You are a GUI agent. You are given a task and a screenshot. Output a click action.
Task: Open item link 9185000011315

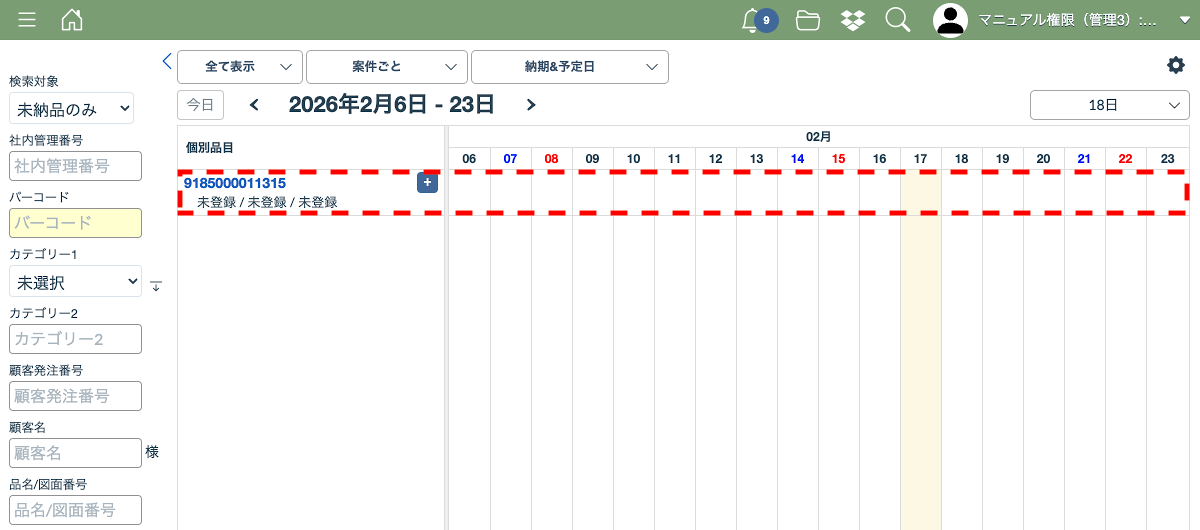click(x=235, y=183)
